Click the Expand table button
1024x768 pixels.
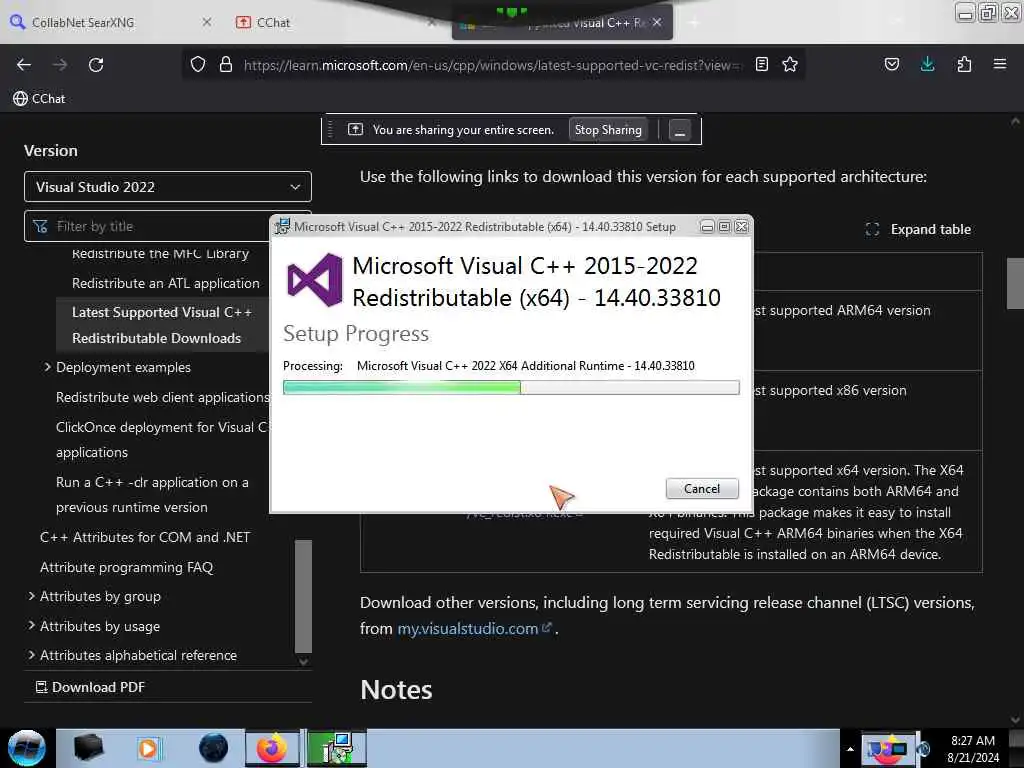pos(918,229)
